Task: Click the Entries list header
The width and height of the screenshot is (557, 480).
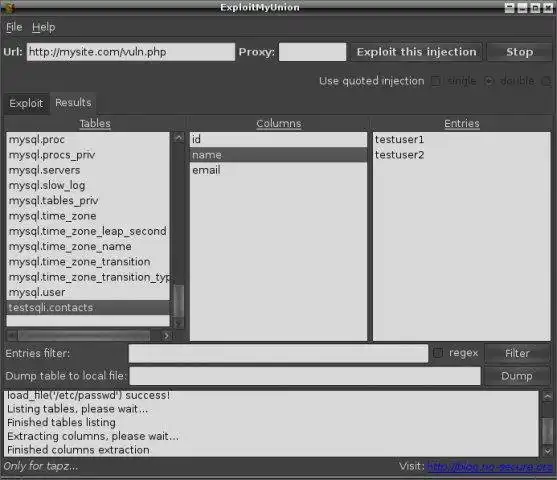Action: tap(462, 123)
